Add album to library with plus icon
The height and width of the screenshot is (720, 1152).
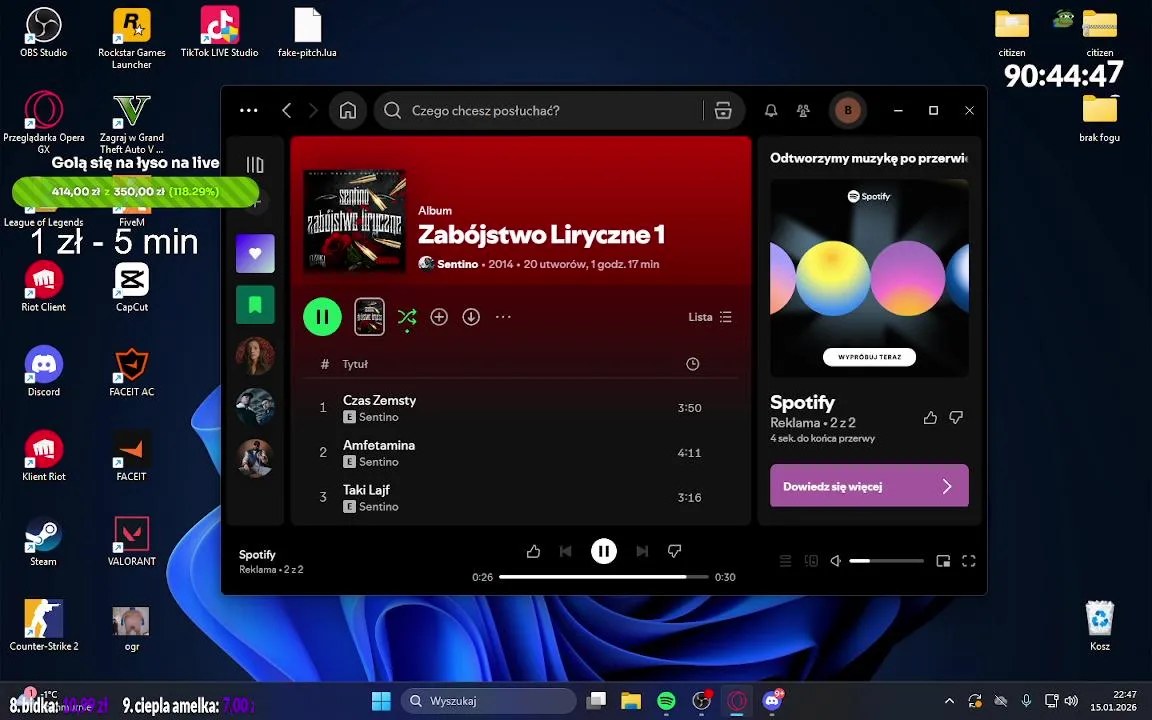tap(439, 317)
